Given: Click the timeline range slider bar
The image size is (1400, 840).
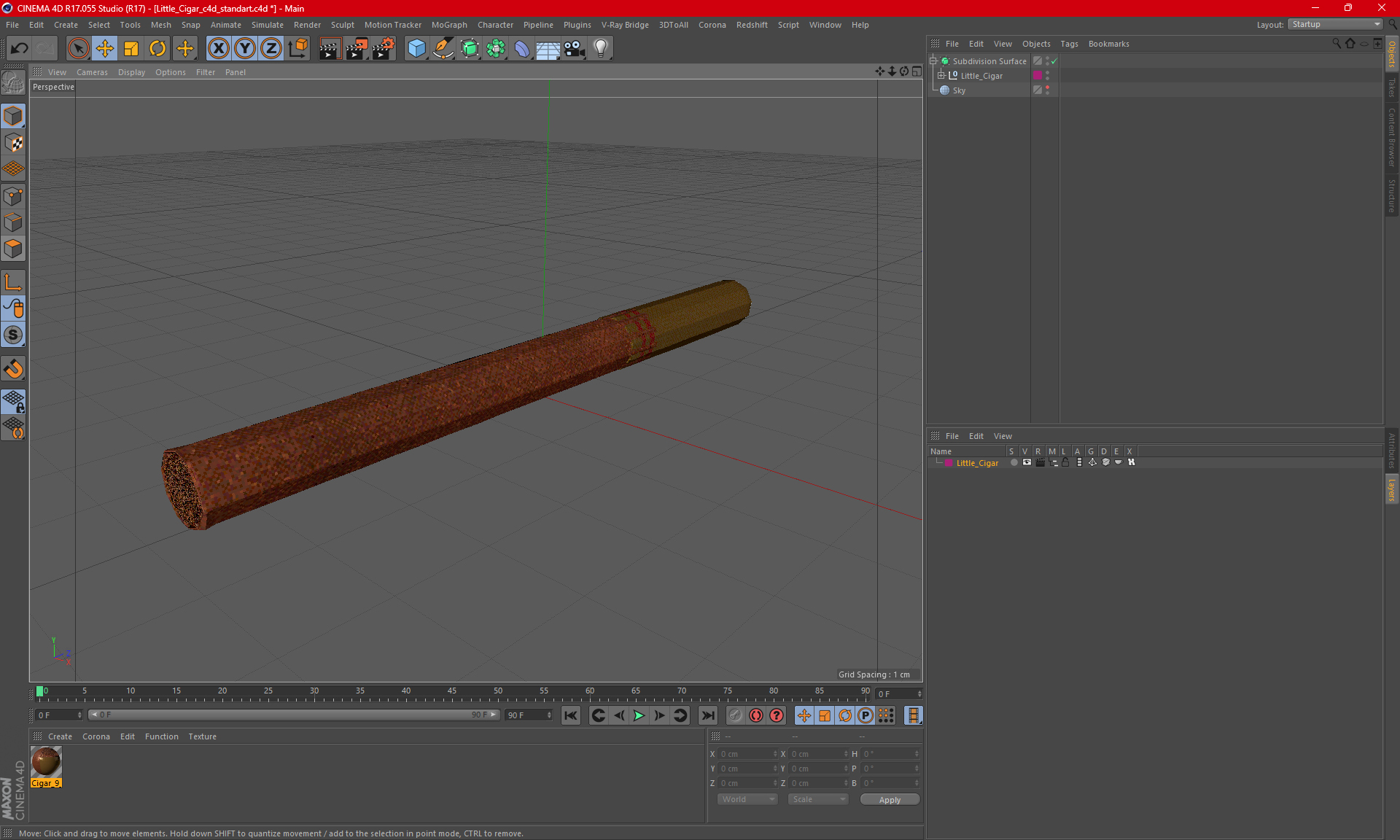Looking at the screenshot, I should coord(294,715).
